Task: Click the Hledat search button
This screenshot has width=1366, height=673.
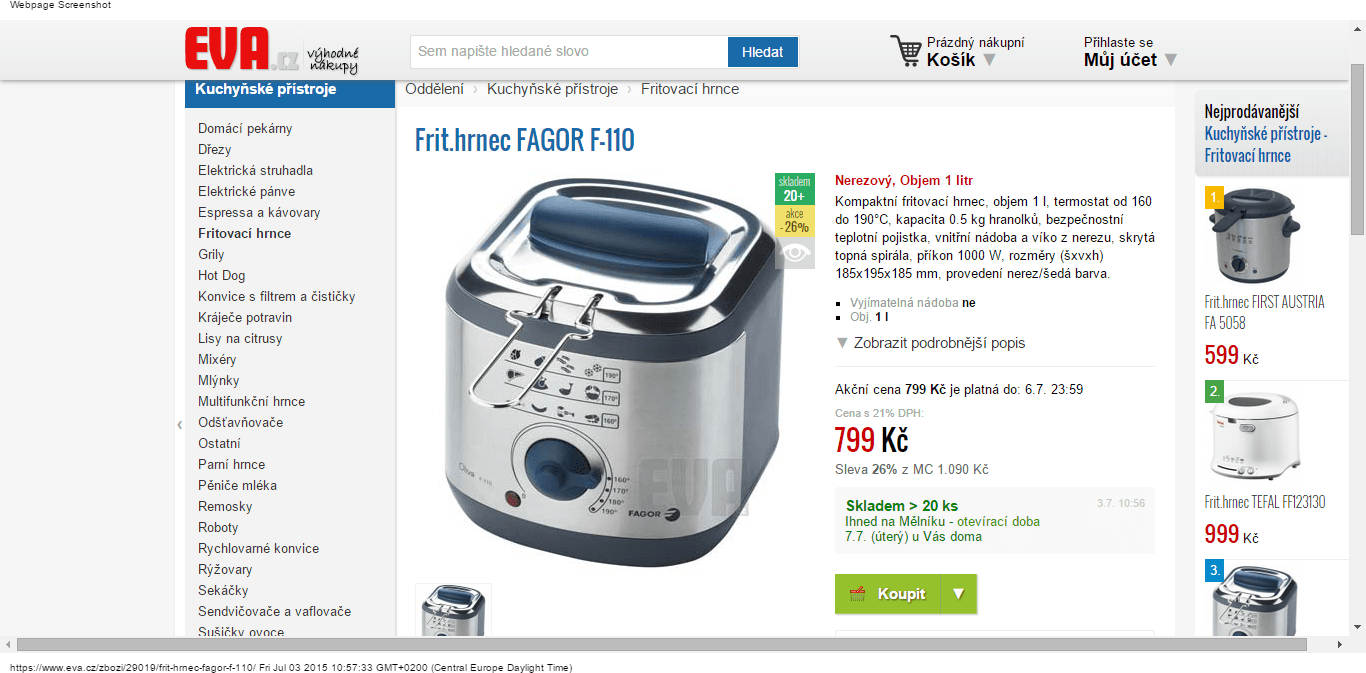Action: (763, 52)
